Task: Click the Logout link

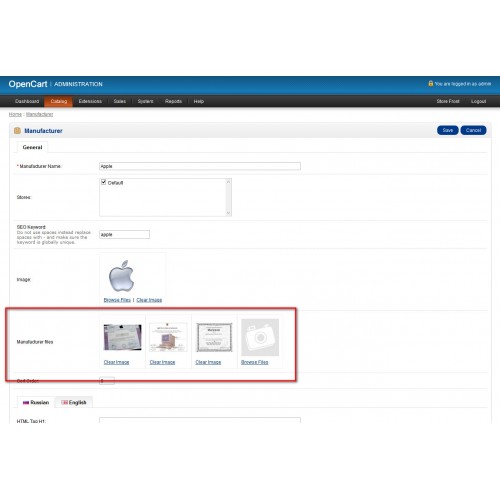Action: [478, 101]
